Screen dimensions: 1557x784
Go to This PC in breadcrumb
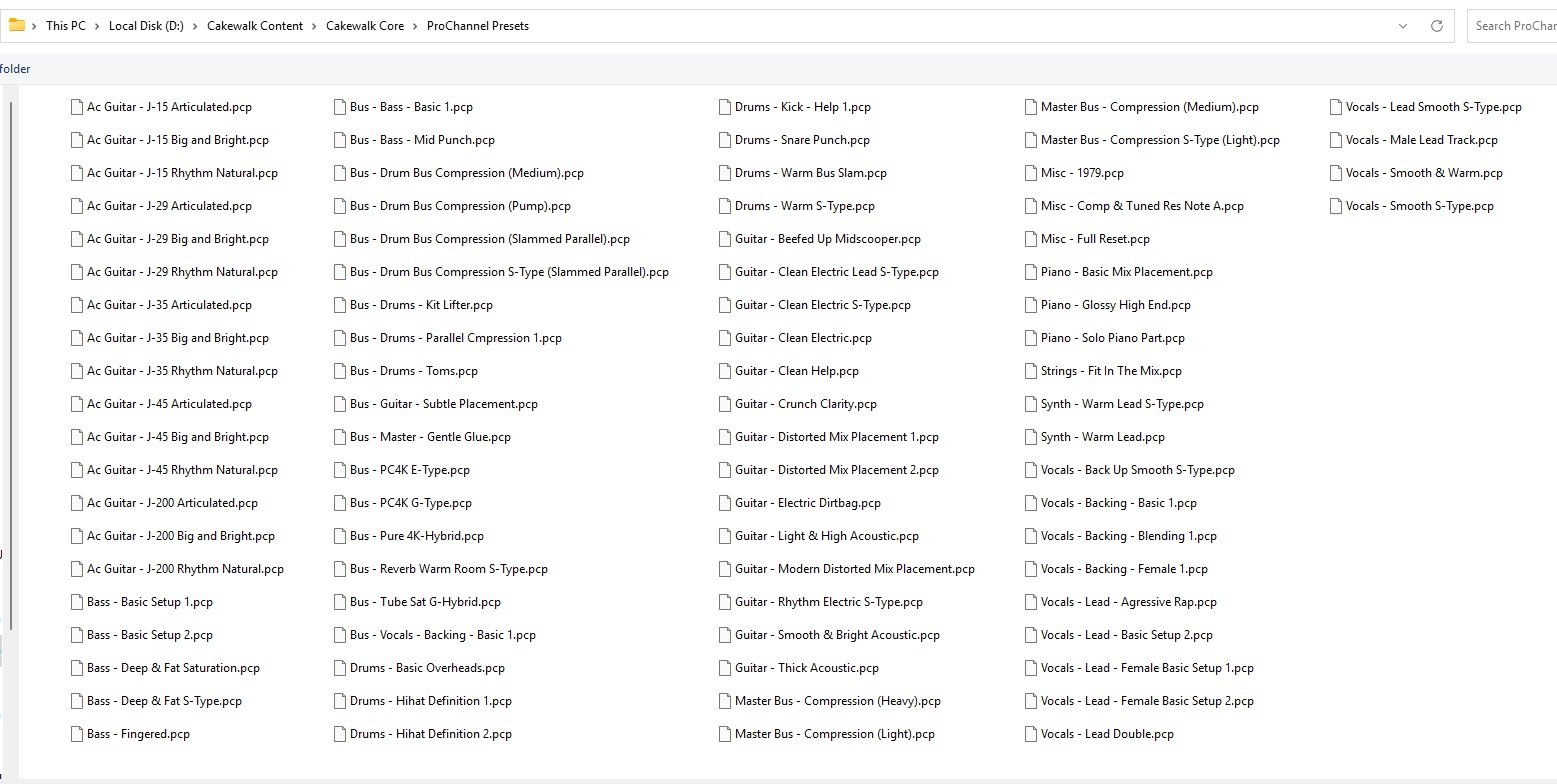pos(66,26)
